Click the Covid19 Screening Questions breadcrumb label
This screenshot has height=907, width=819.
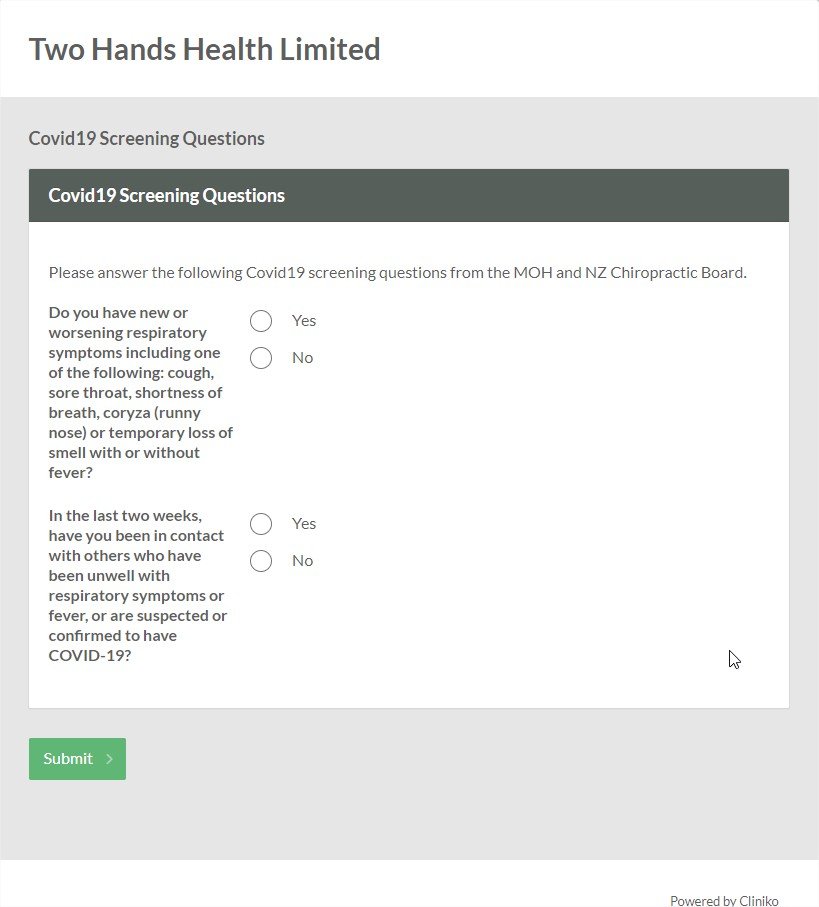(146, 138)
